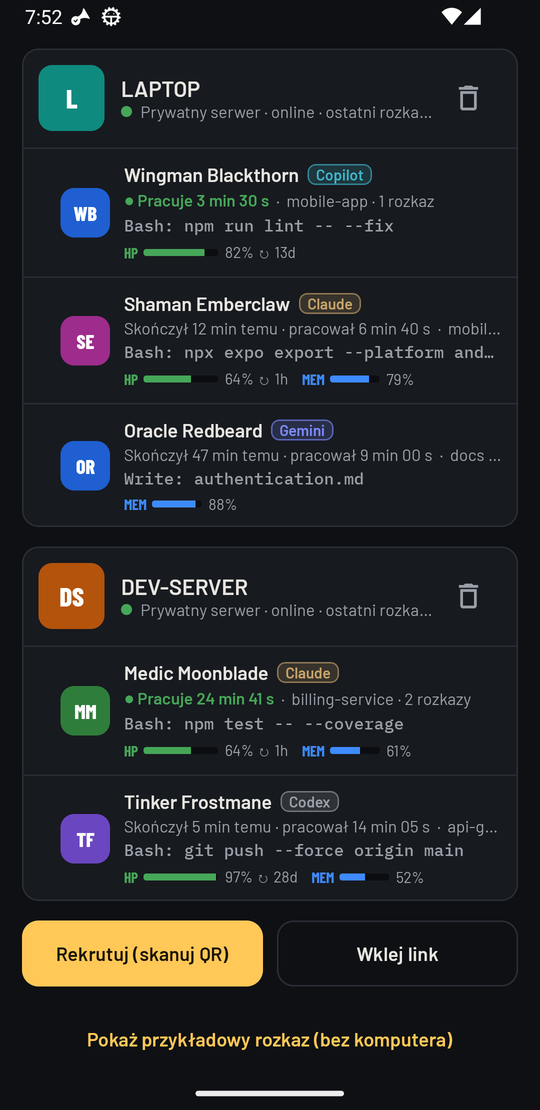
Task: Open the LAPTOP server header title
Action: pyautogui.click(x=161, y=89)
